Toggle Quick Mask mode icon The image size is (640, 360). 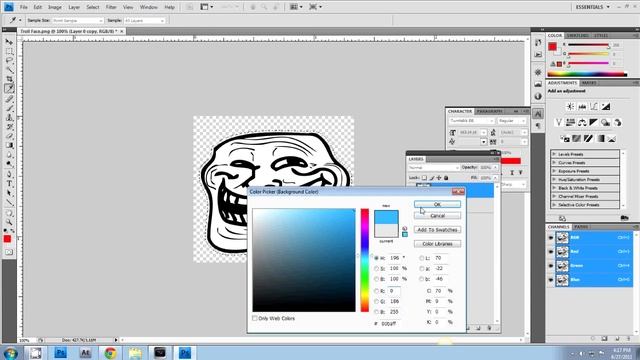9,252
